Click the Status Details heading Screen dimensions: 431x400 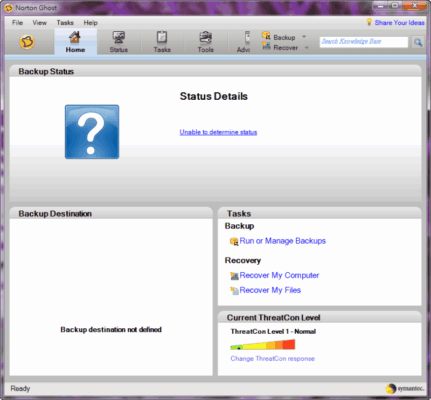(214, 96)
